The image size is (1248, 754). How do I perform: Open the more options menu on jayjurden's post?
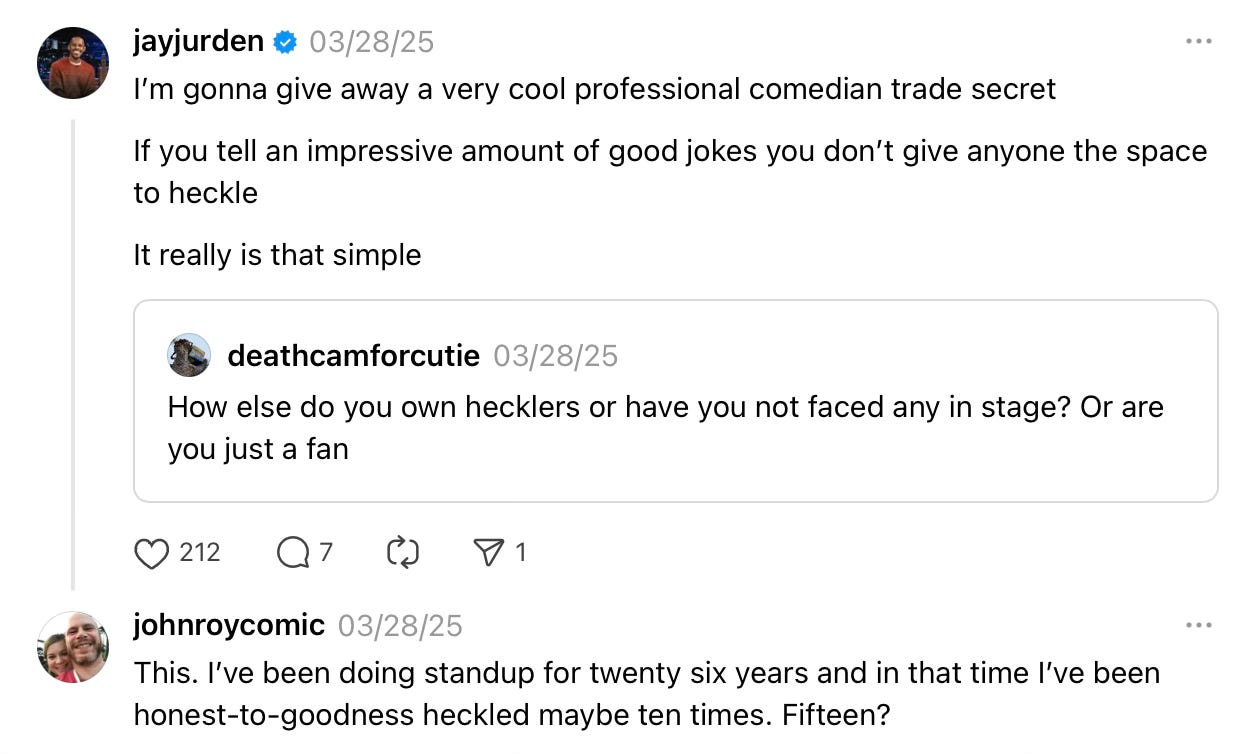pyautogui.click(x=1198, y=42)
